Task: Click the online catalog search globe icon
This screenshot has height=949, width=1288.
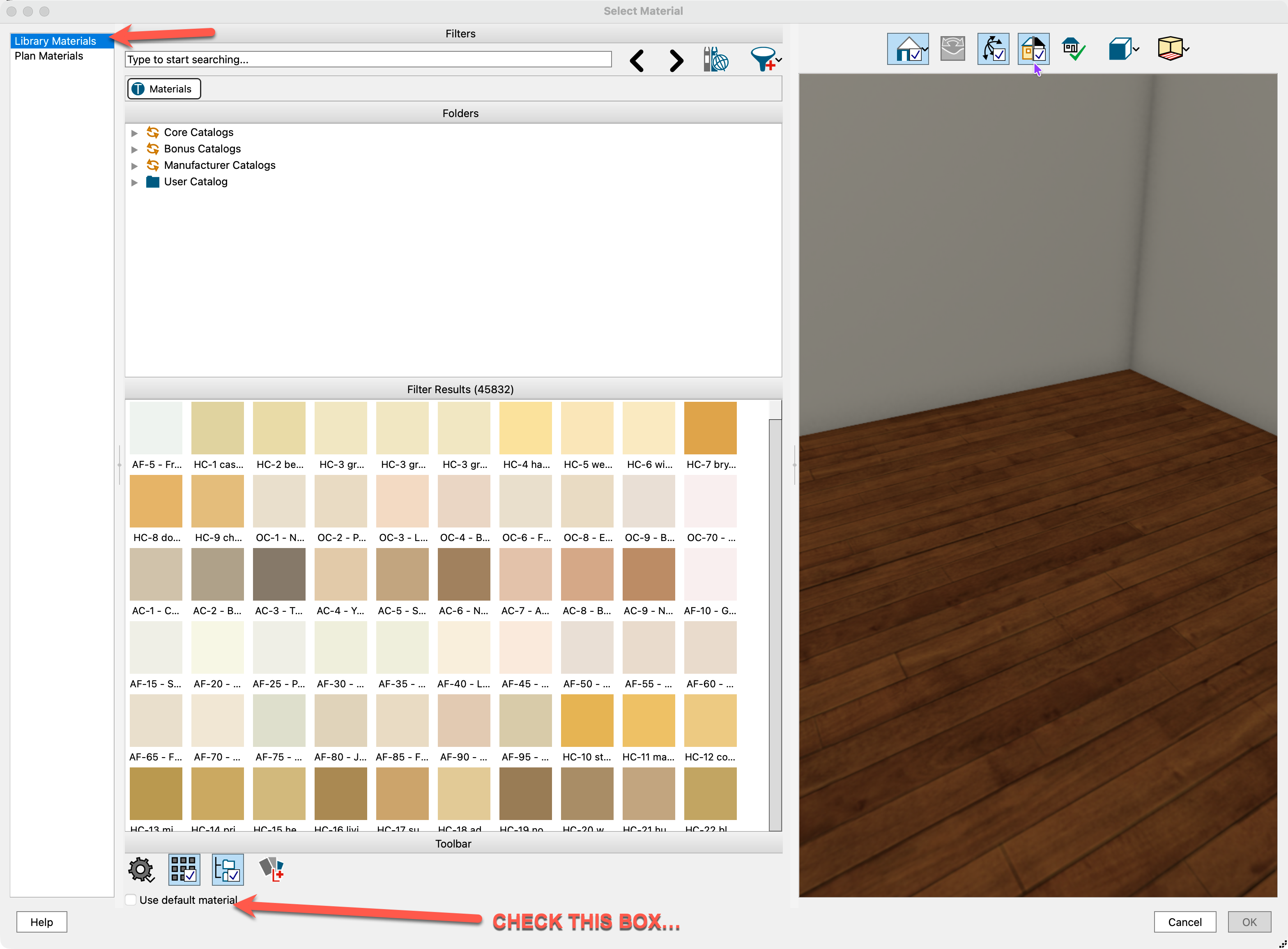Action: click(715, 60)
